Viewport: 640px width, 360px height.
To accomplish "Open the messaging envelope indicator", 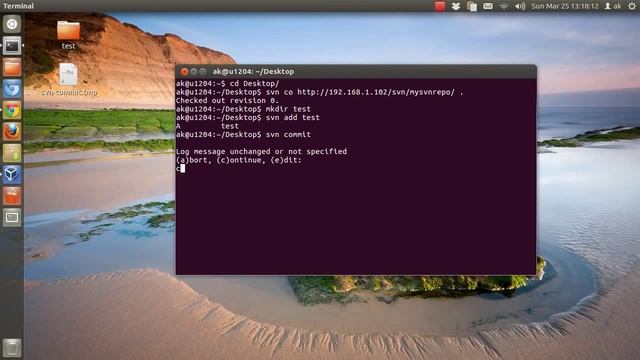I will point(488,6).
